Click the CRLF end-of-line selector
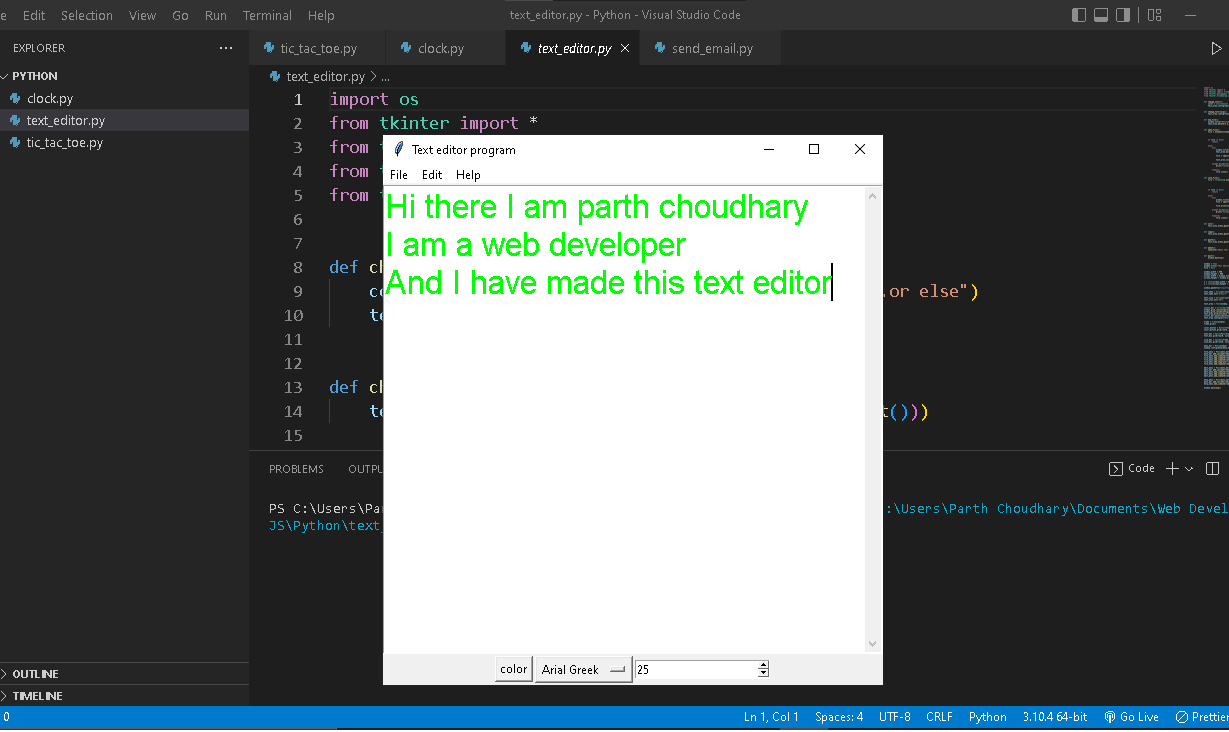This screenshot has height=732, width=1229. tap(939, 717)
